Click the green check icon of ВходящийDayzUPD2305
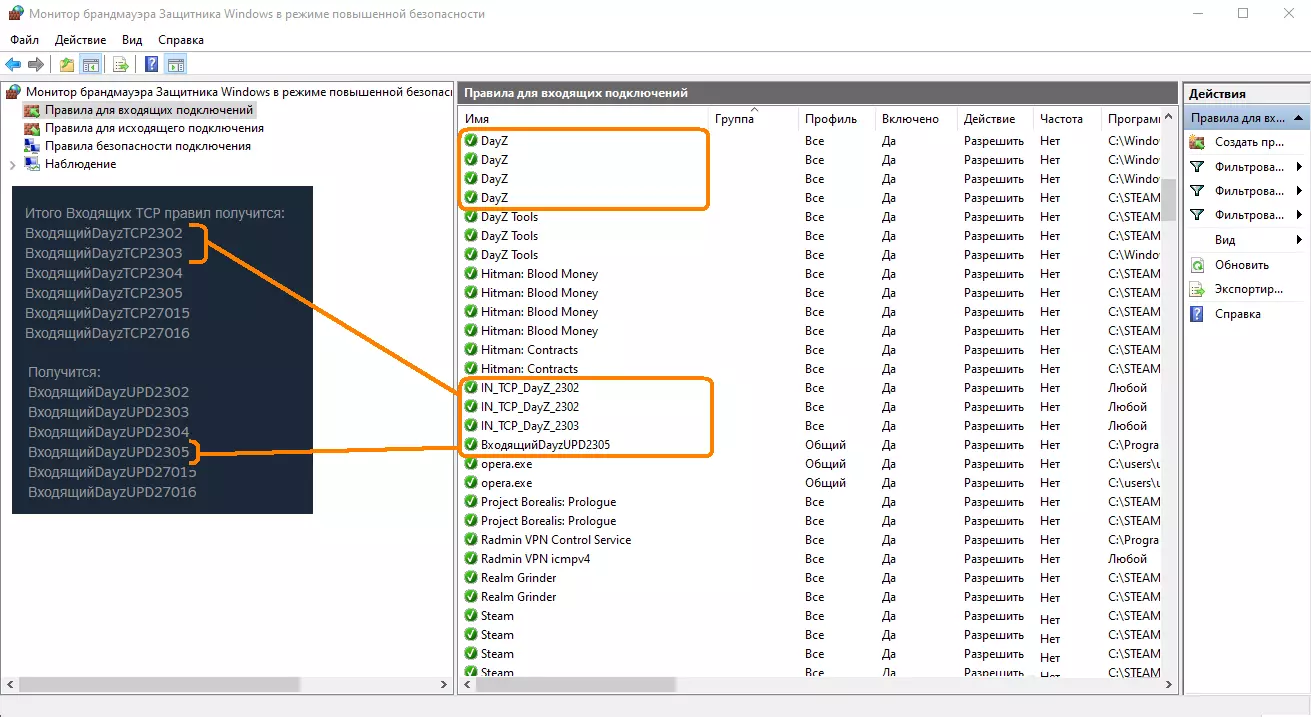The width and height of the screenshot is (1311, 717). pos(471,445)
